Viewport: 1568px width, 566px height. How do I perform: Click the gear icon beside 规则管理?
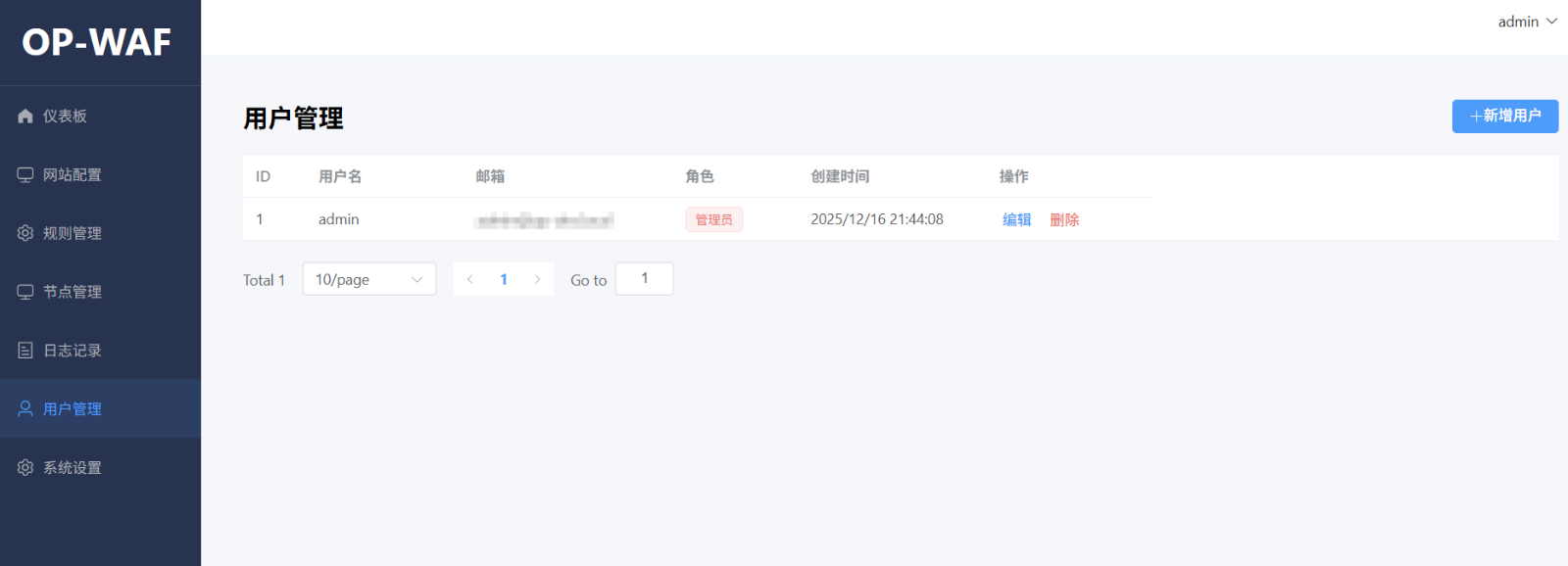point(25,233)
